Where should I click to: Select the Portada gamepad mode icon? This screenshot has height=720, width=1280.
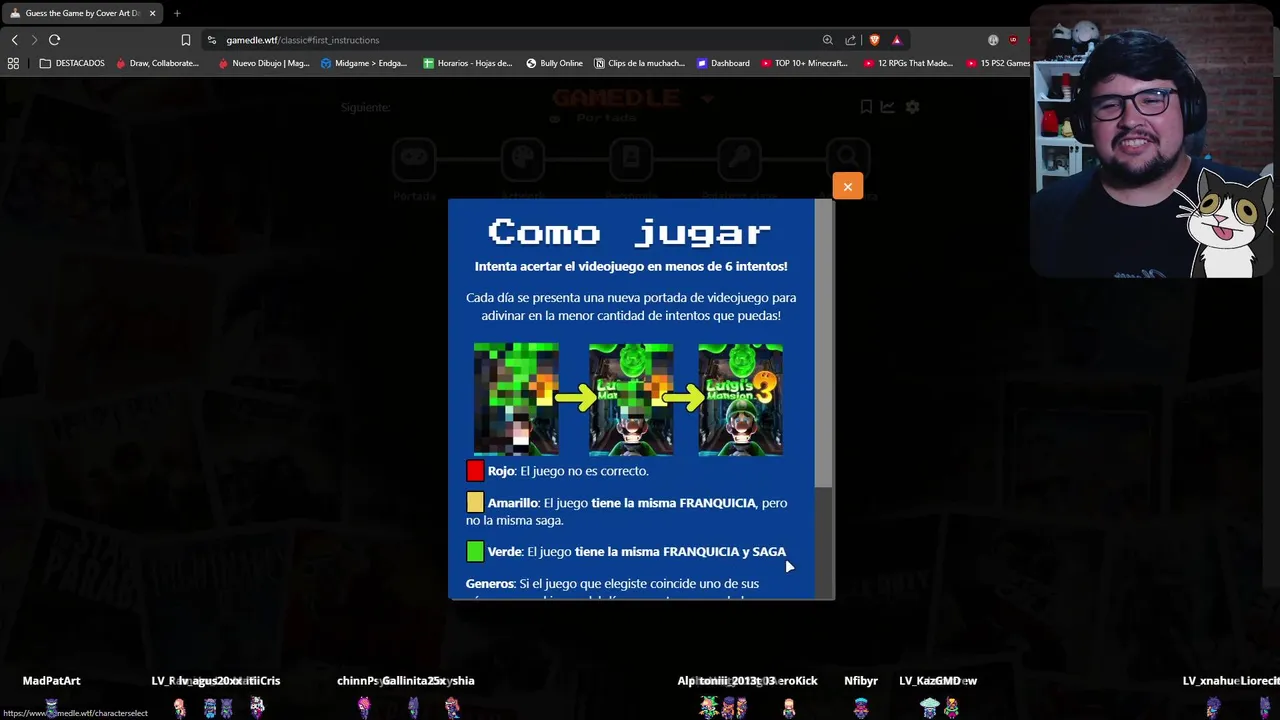point(414,157)
